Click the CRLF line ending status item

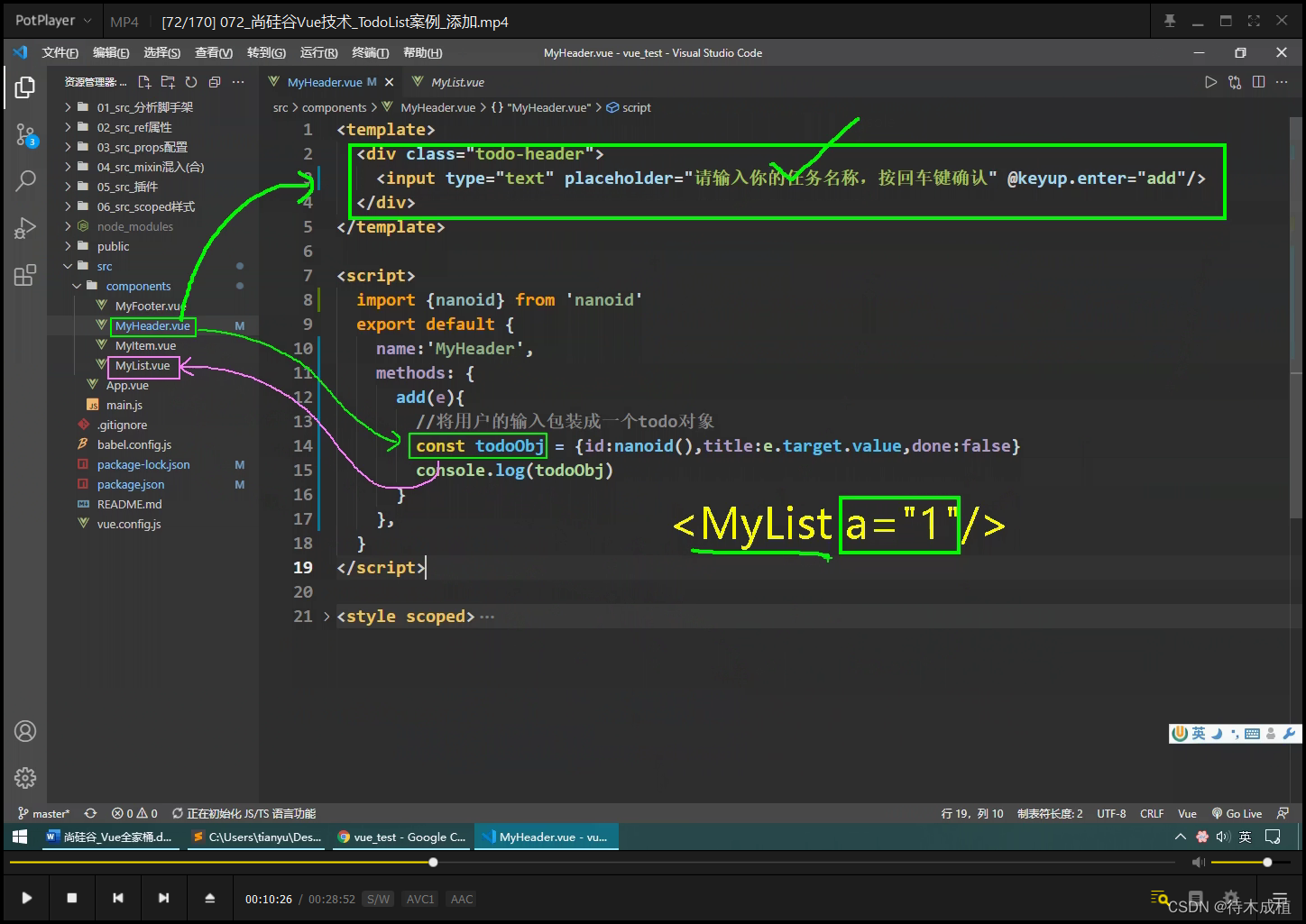click(x=1152, y=813)
